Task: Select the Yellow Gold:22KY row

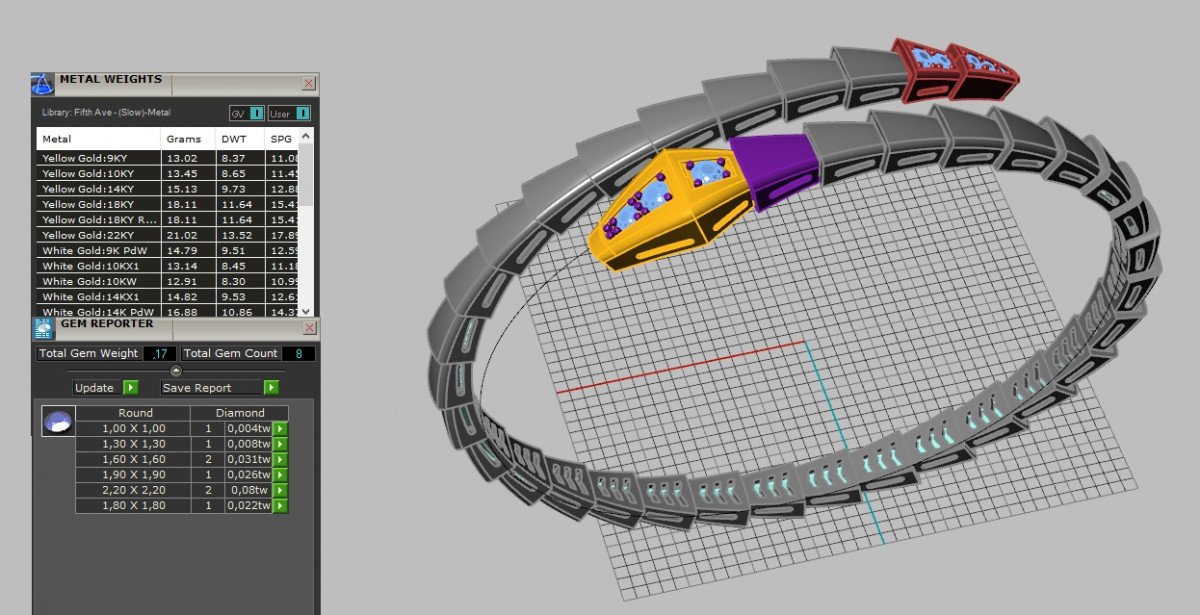Action: click(168, 235)
